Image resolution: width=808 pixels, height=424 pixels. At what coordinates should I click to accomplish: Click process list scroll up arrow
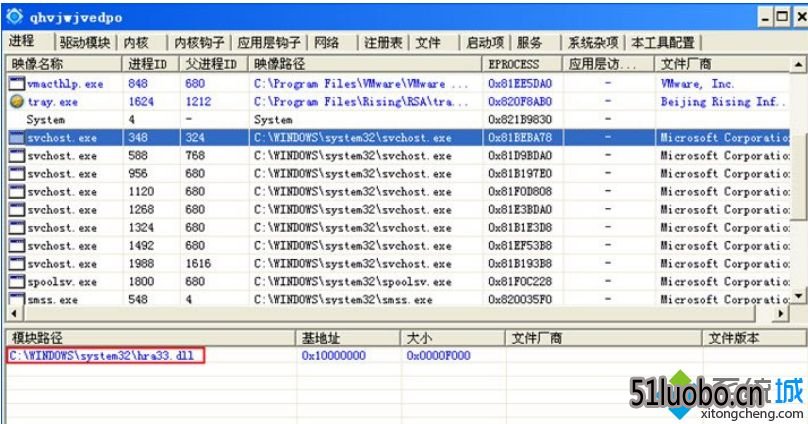coord(798,64)
